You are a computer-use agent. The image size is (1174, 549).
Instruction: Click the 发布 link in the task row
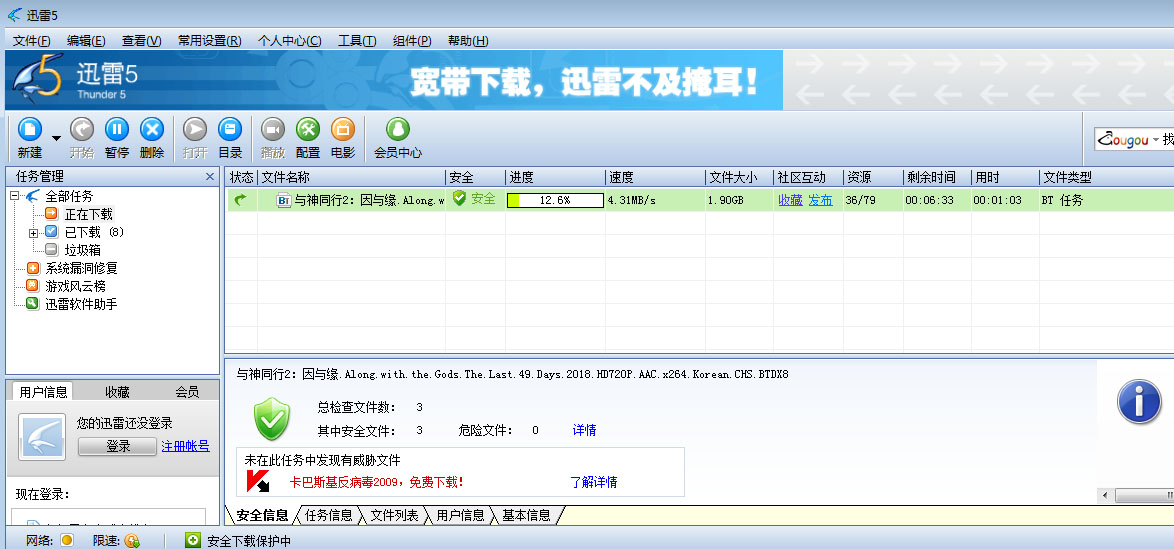click(820, 200)
